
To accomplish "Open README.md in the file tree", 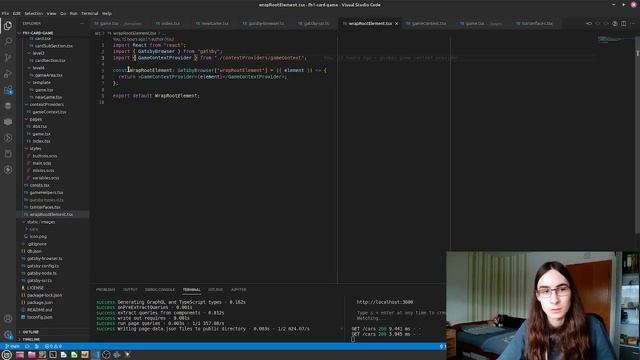I will pos(39,310).
